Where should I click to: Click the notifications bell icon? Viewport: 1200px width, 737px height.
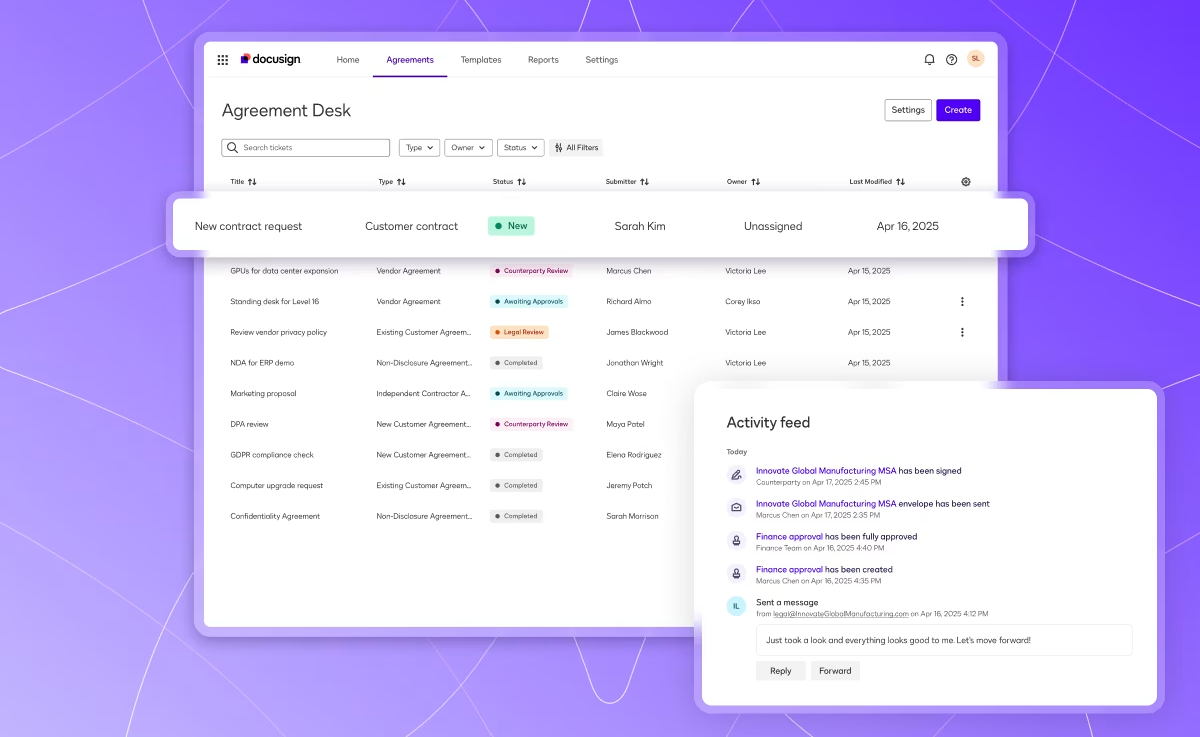coord(929,60)
